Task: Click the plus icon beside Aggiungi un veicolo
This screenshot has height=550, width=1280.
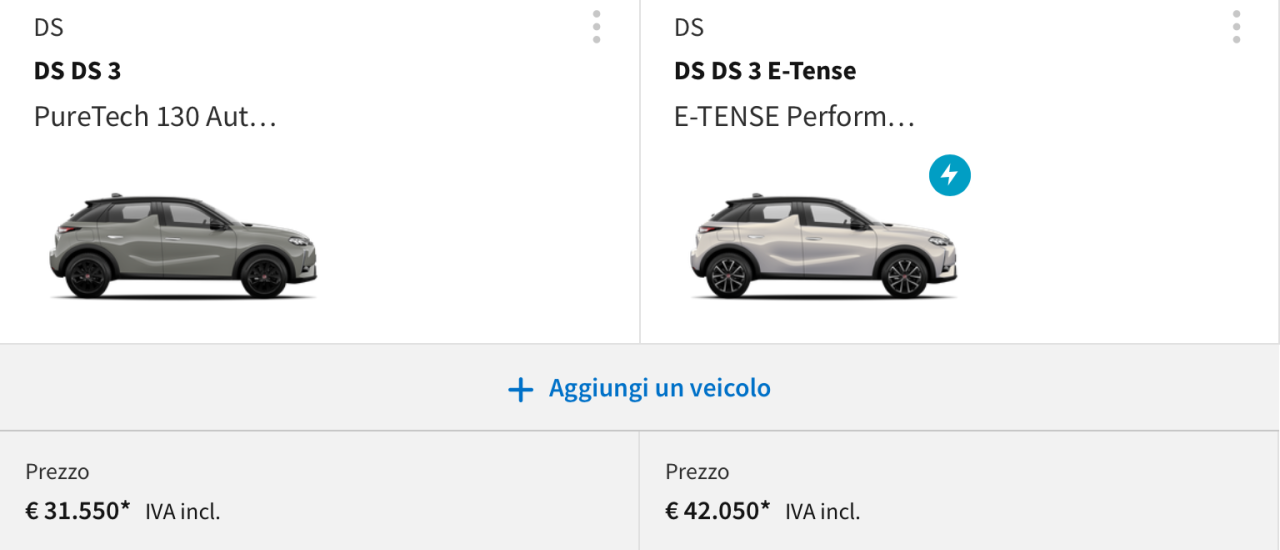Action: click(520, 389)
